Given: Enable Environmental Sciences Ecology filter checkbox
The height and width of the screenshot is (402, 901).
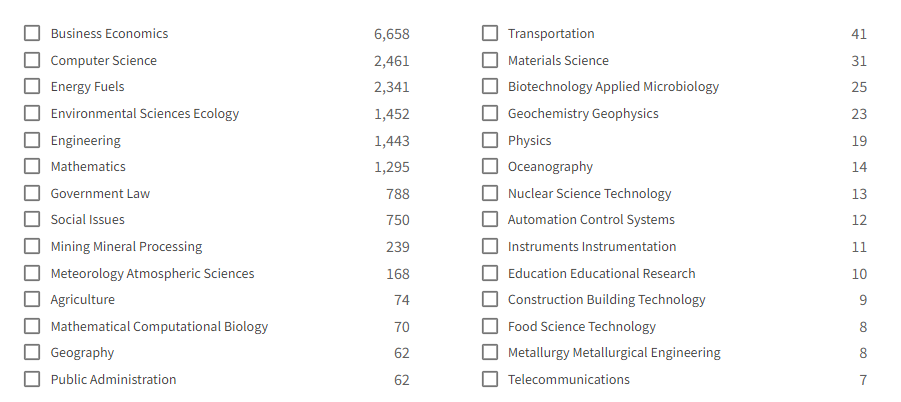Looking at the screenshot, I should pyautogui.click(x=32, y=113).
